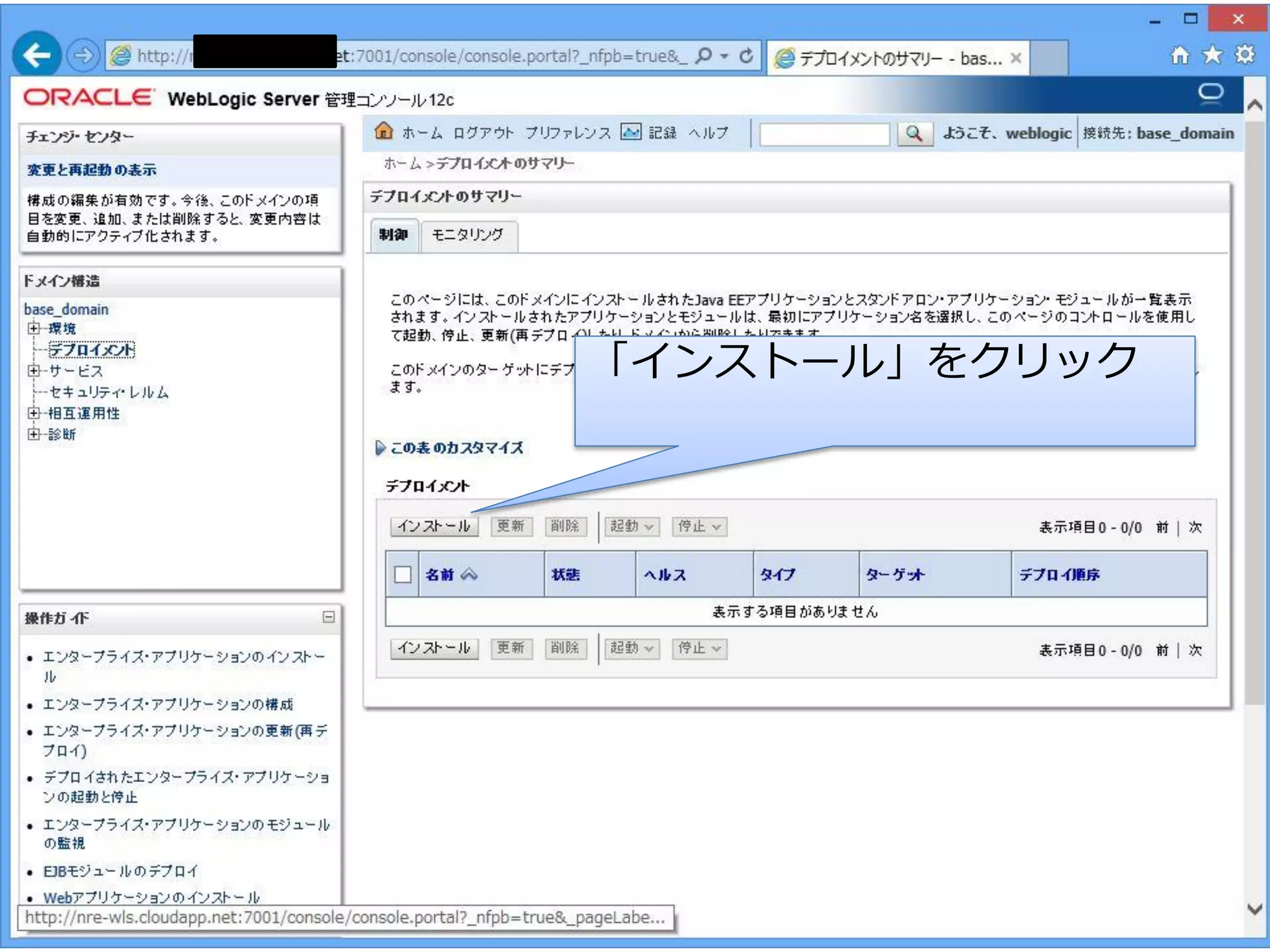Open the address bar dropdown arrow
This screenshot has height=952, width=1270.
pyautogui.click(x=724, y=56)
